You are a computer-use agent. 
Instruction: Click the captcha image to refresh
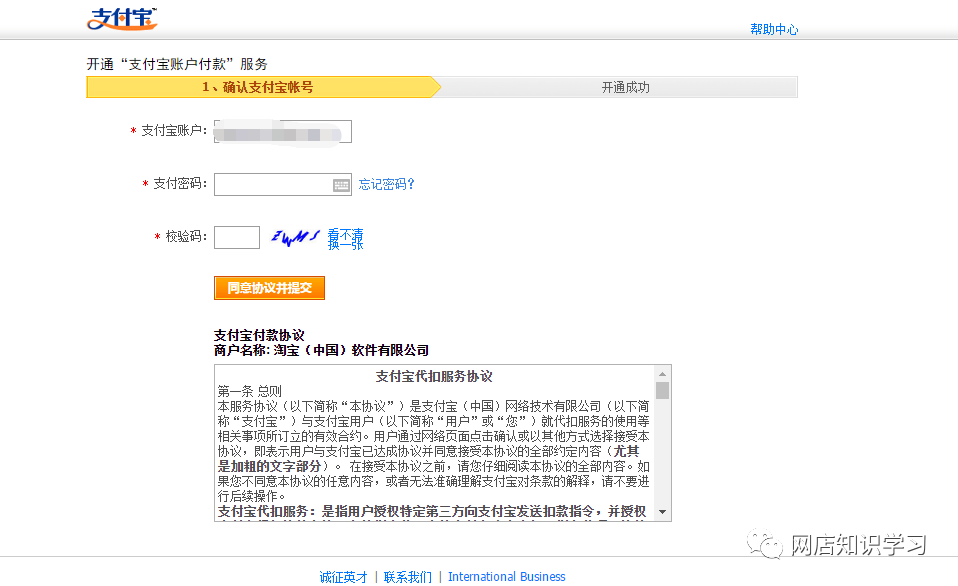pos(295,237)
